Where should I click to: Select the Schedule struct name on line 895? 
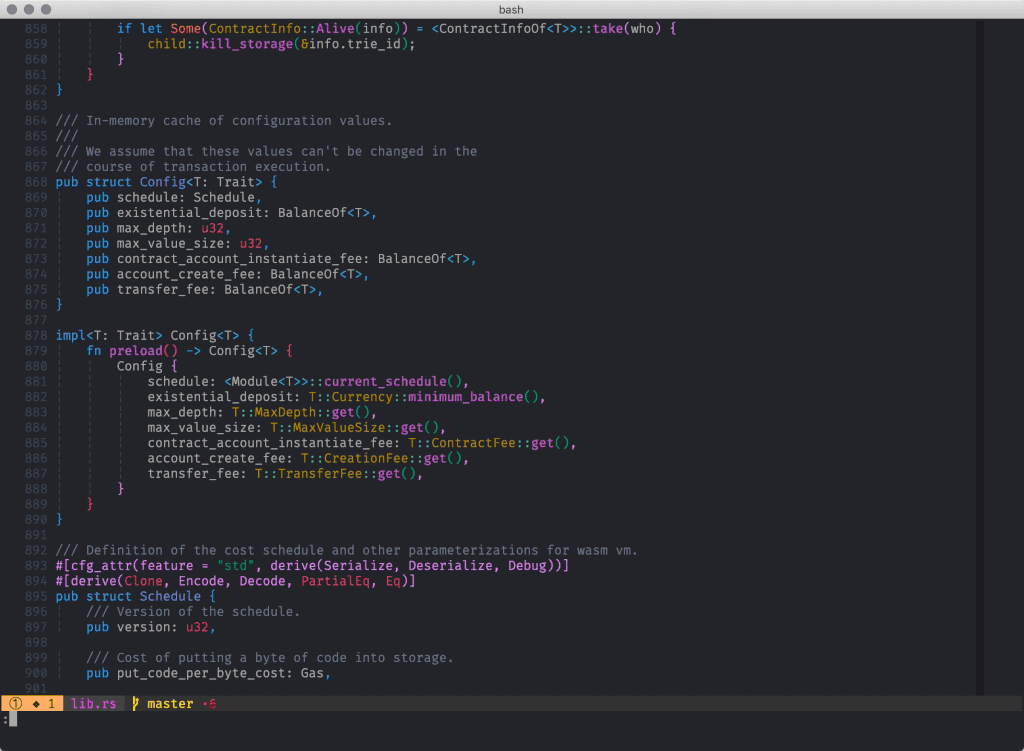coord(171,596)
